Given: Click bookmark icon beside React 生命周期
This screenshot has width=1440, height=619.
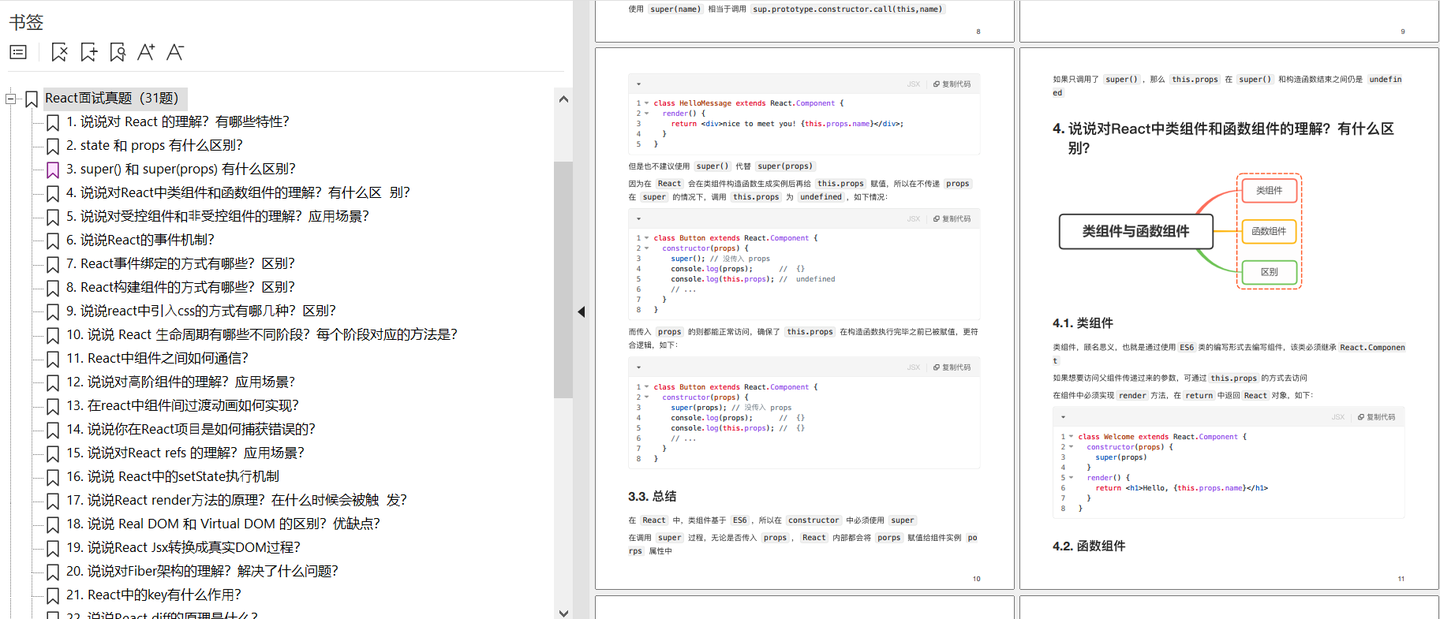Looking at the screenshot, I should point(53,335).
